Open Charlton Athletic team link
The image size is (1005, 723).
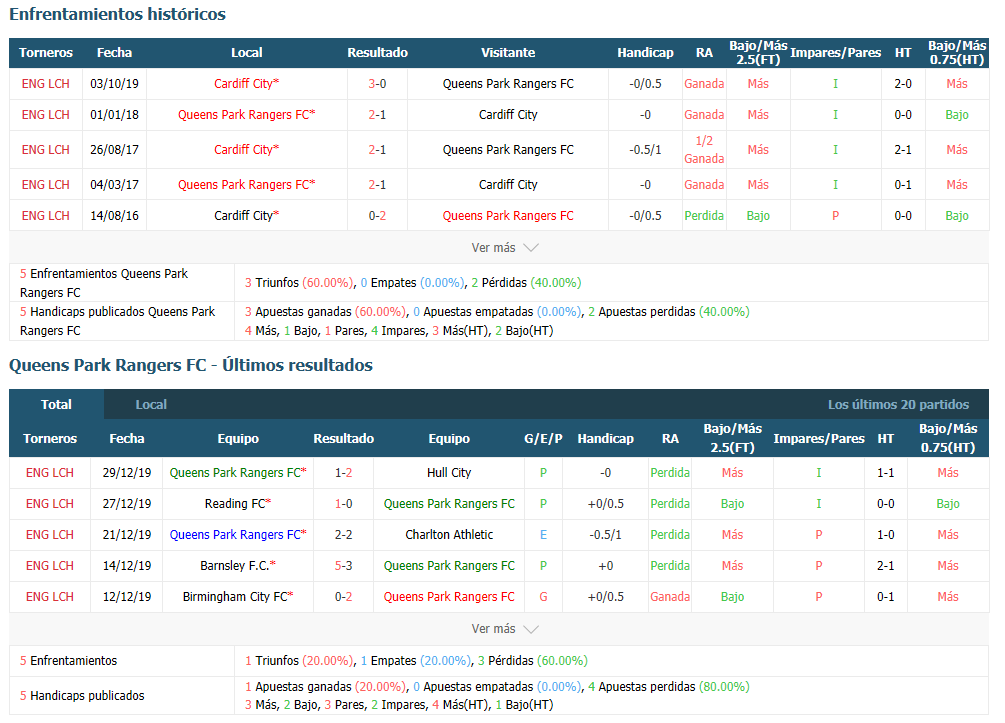click(x=449, y=535)
